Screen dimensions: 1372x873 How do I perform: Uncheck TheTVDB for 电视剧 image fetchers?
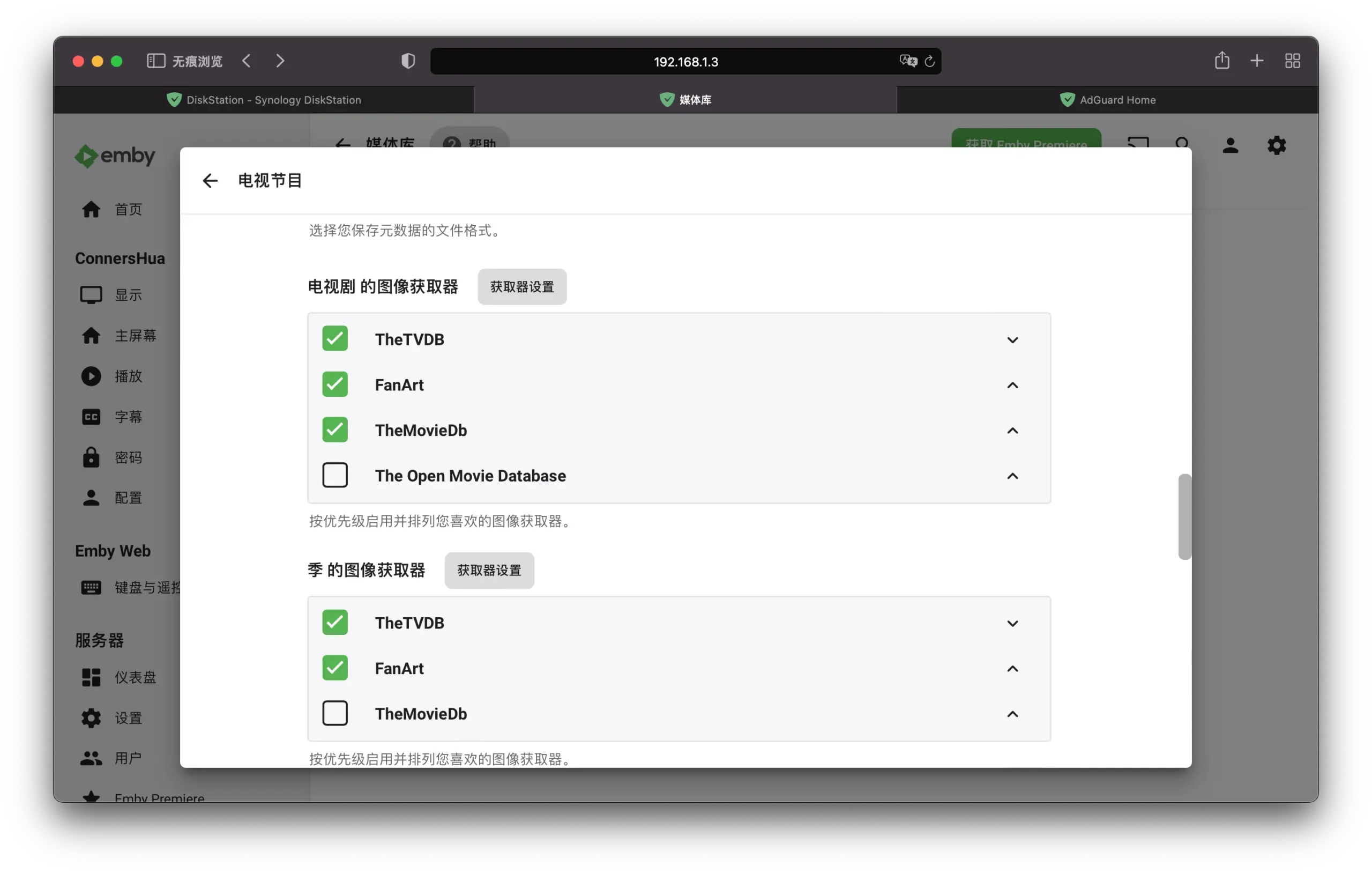tap(335, 339)
